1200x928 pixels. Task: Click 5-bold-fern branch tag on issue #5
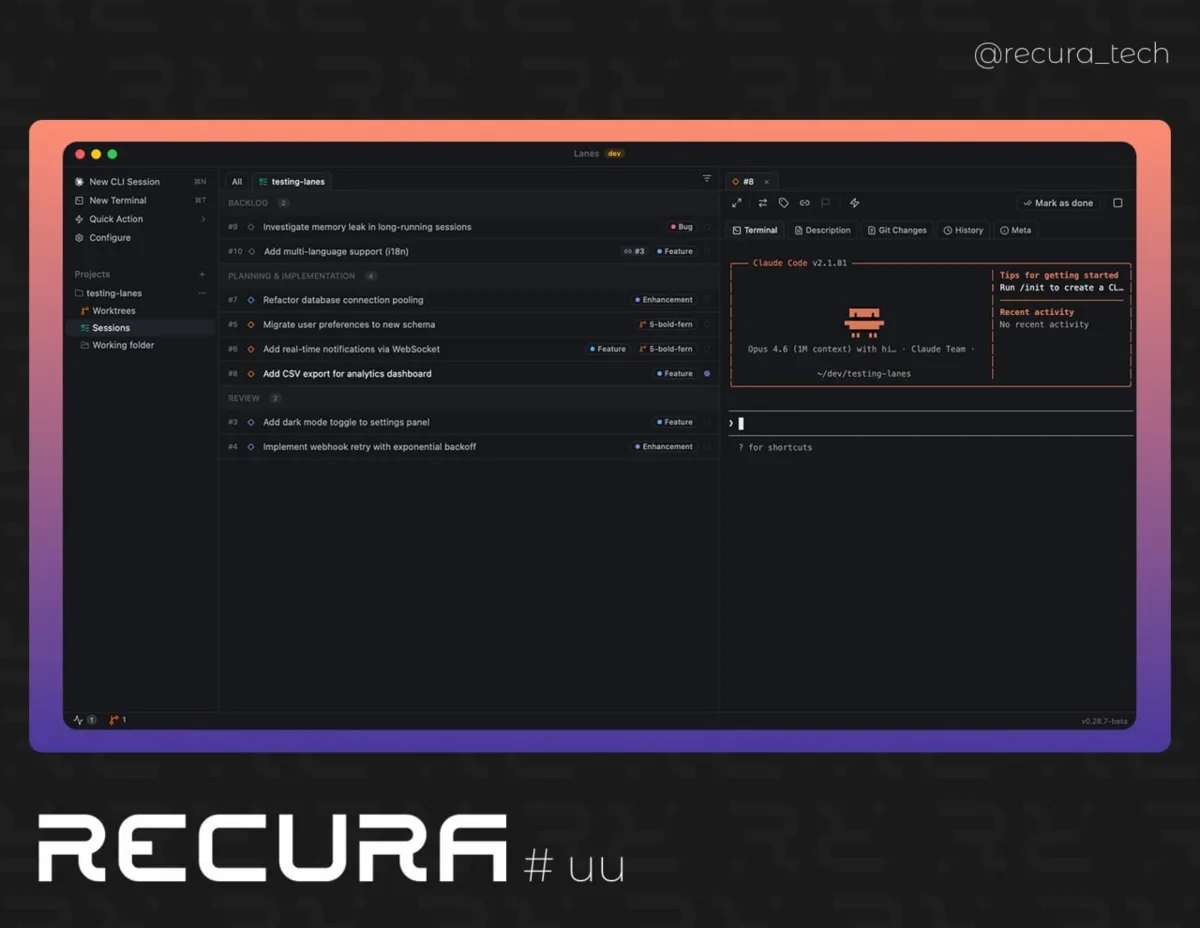[666, 325]
